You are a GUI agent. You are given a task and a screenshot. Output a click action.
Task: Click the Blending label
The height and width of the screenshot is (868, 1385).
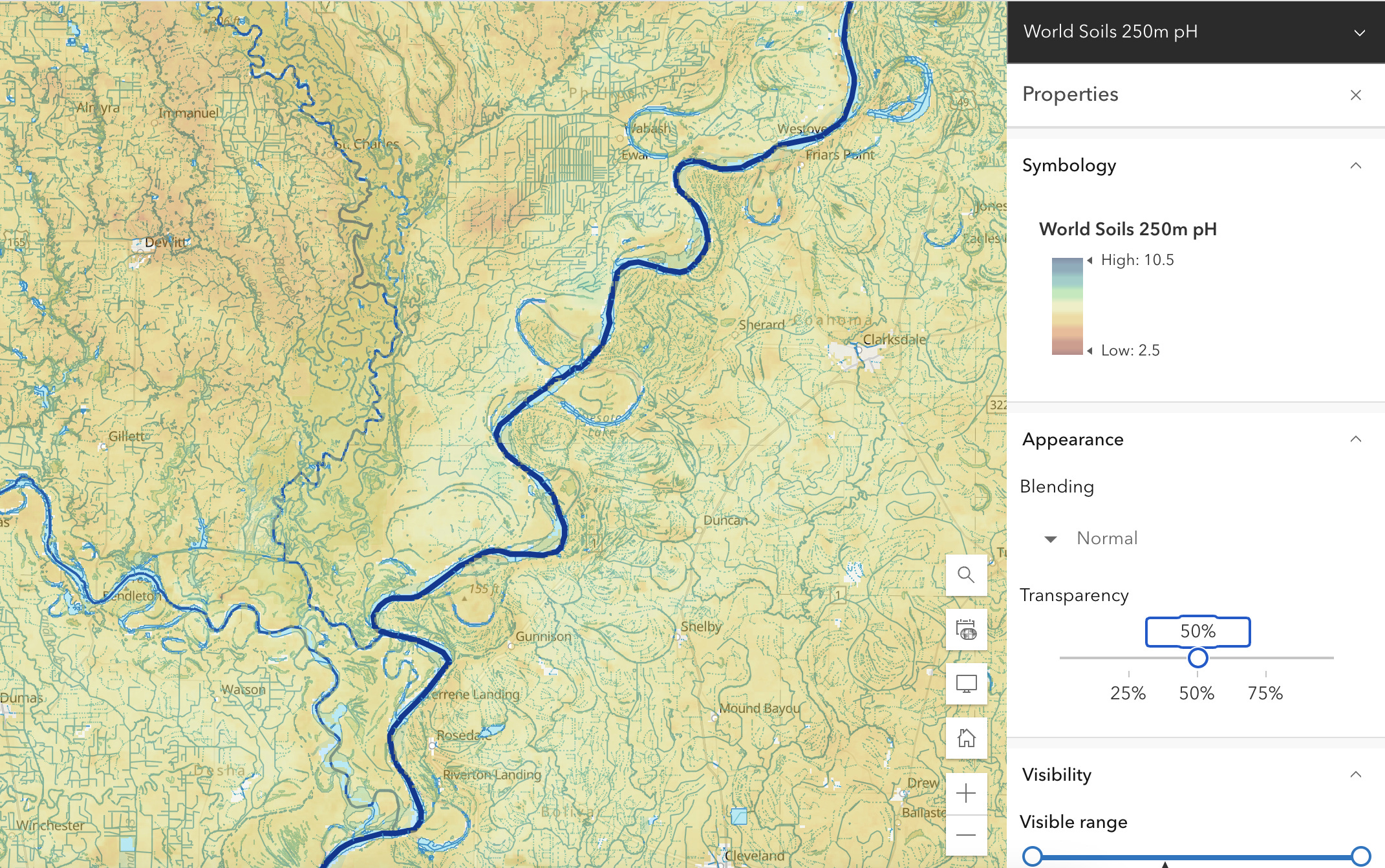click(1057, 487)
